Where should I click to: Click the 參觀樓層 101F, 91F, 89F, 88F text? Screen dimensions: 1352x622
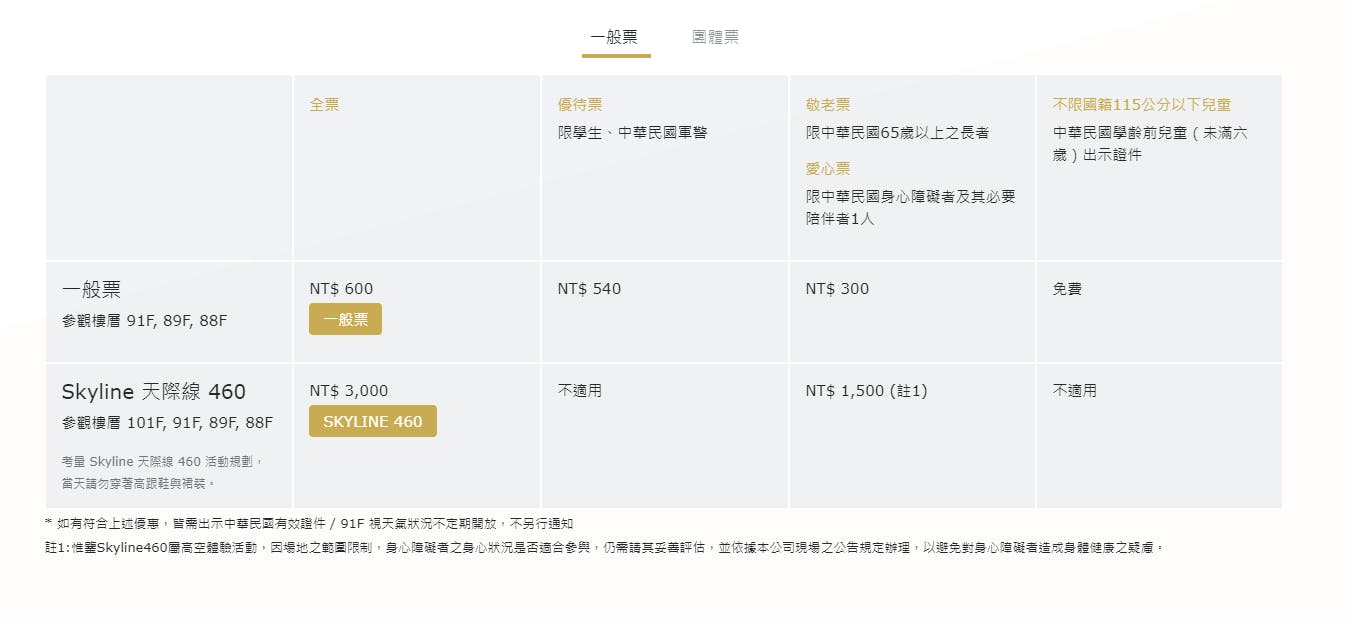(167, 423)
